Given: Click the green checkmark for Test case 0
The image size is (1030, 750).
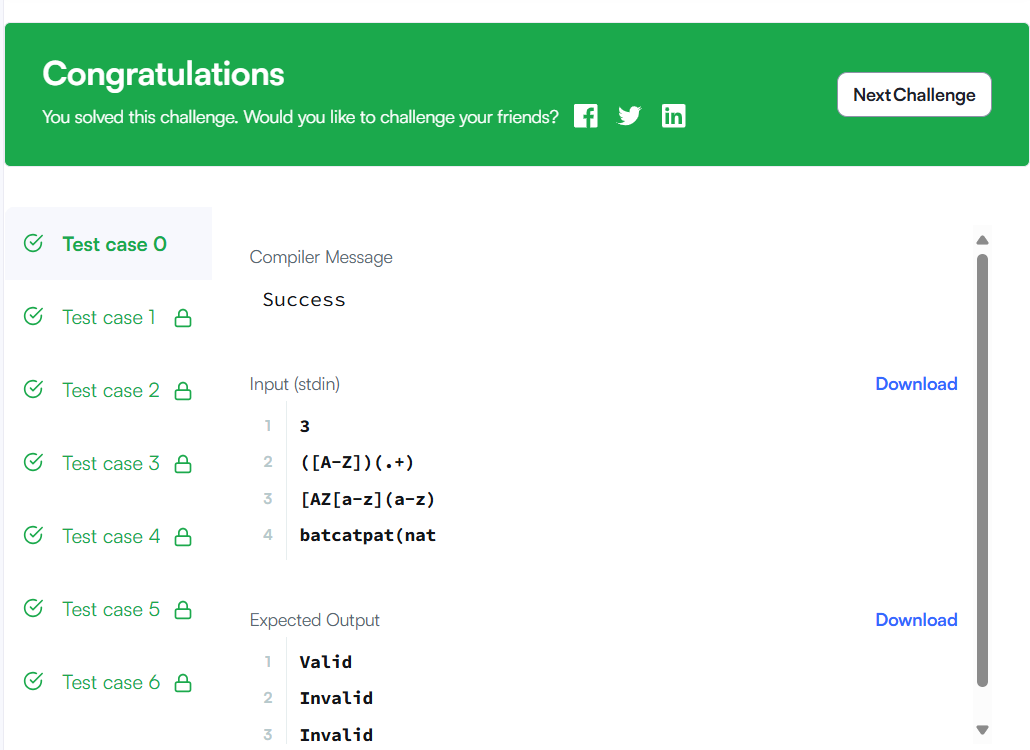Looking at the screenshot, I should [34, 243].
